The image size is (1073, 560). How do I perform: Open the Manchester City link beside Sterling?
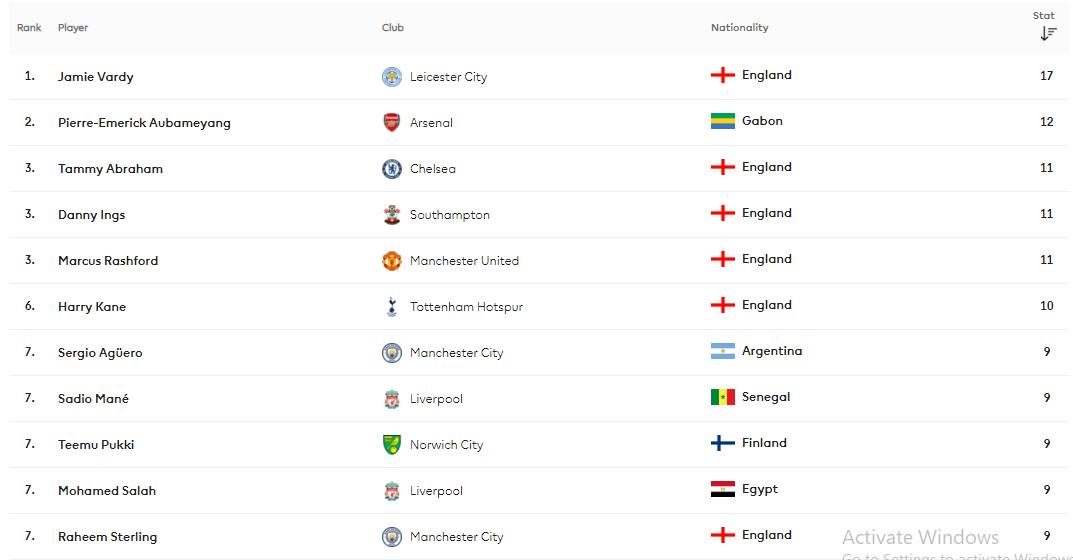click(x=456, y=537)
